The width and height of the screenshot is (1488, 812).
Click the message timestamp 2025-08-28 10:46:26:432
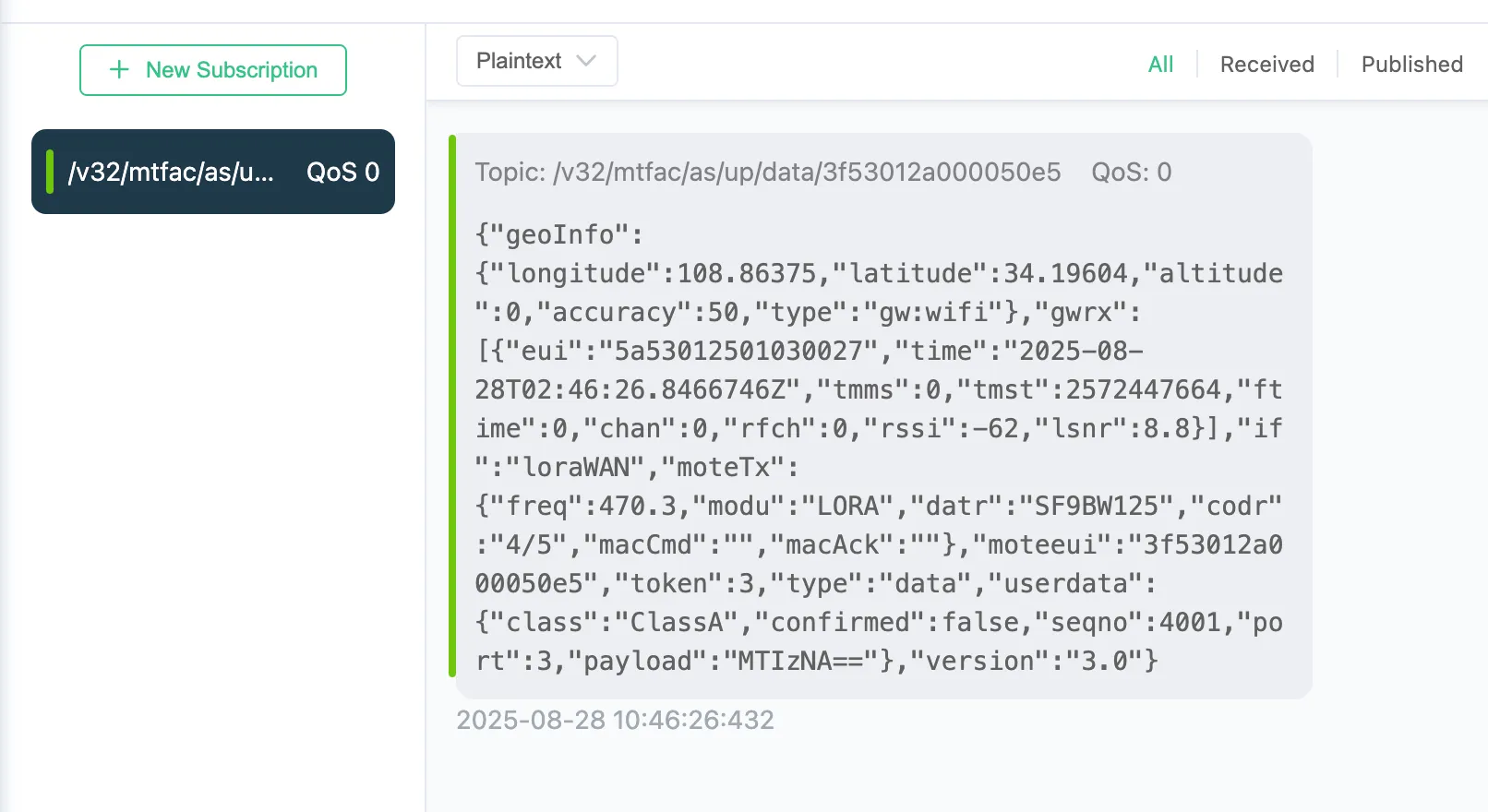pyautogui.click(x=615, y=720)
